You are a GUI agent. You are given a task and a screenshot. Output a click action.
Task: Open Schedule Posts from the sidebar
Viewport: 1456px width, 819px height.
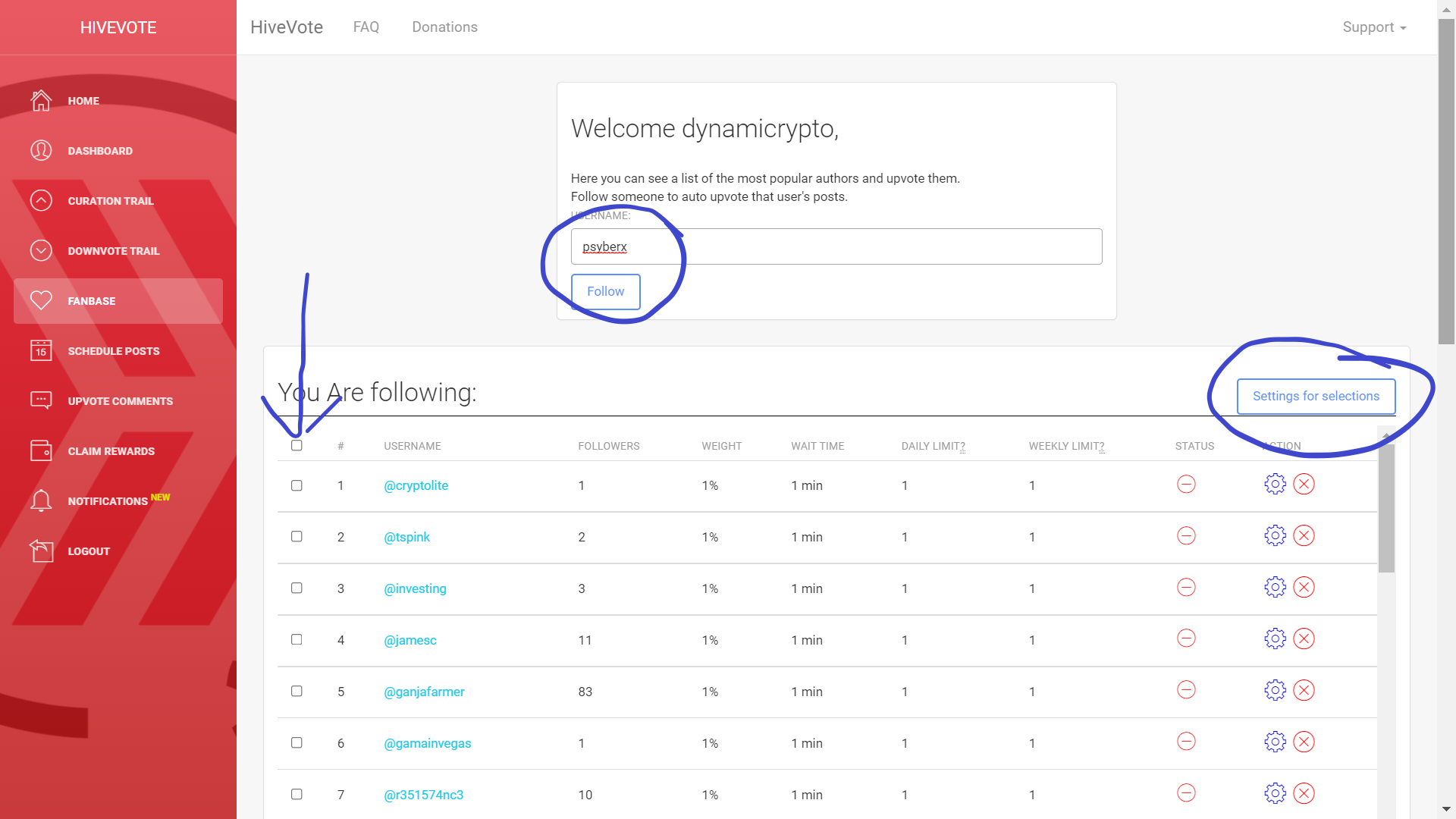tap(118, 350)
